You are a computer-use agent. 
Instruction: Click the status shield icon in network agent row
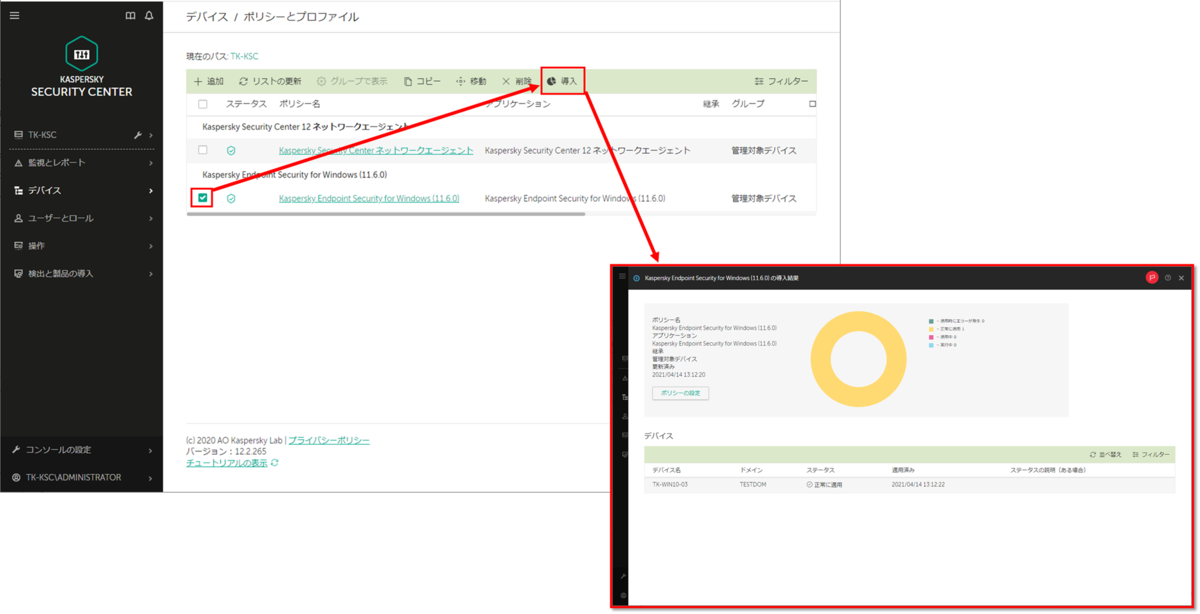[x=231, y=151]
